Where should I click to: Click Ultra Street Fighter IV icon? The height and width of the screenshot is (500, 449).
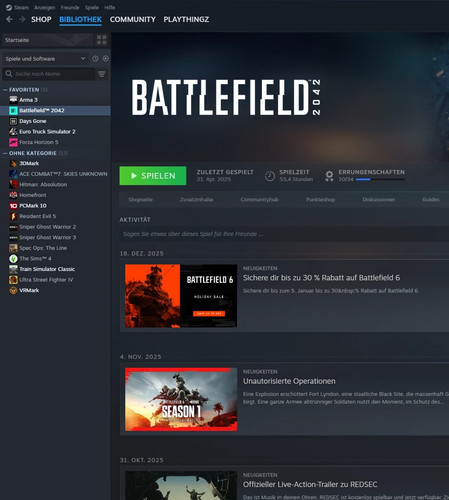click(x=13, y=280)
